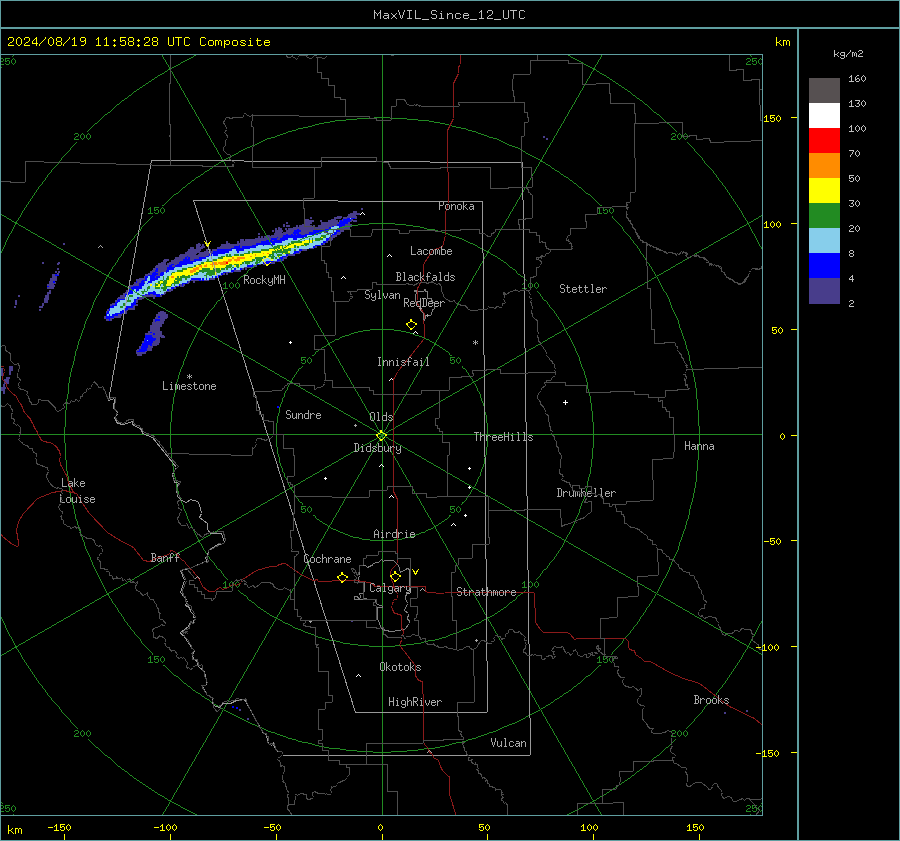Click the Brooks town label
Screen dimensions: 900x841
coord(711,700)
